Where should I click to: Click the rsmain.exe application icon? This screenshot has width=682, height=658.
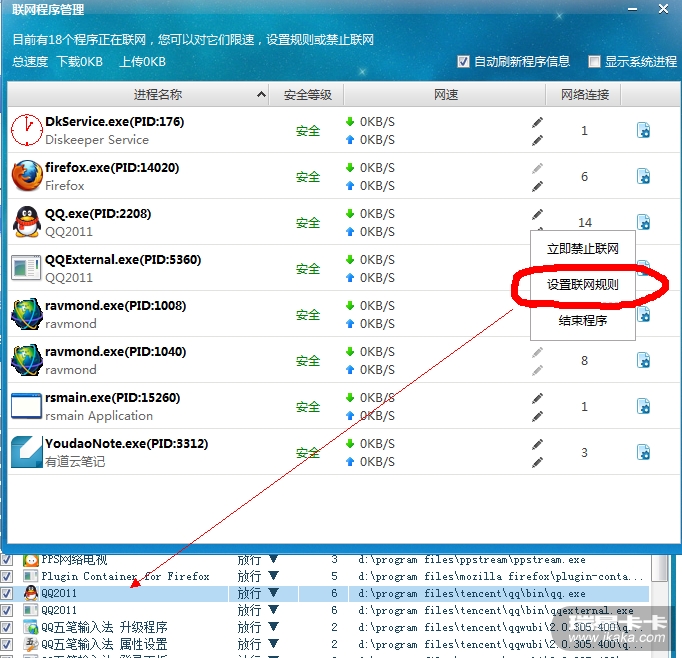26,406
